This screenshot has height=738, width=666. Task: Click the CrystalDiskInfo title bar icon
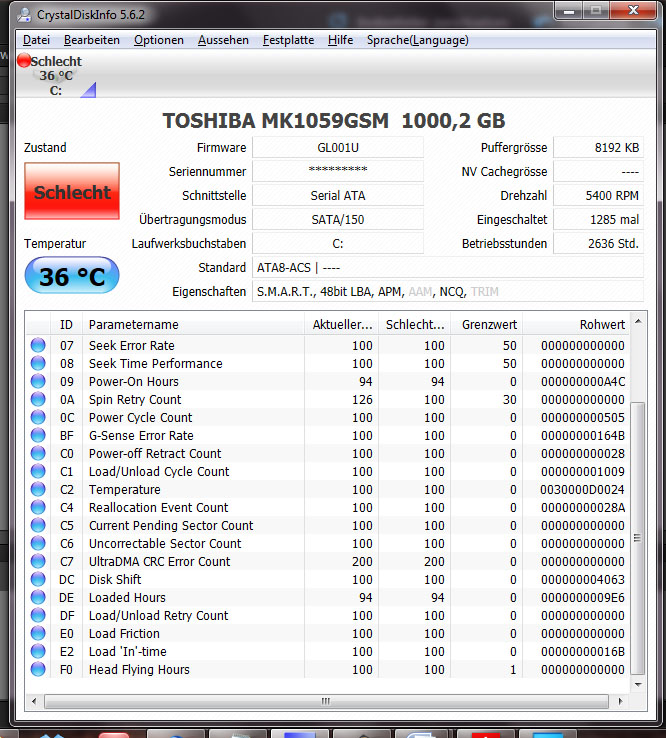pyautogui.click(x=24, y=15)
